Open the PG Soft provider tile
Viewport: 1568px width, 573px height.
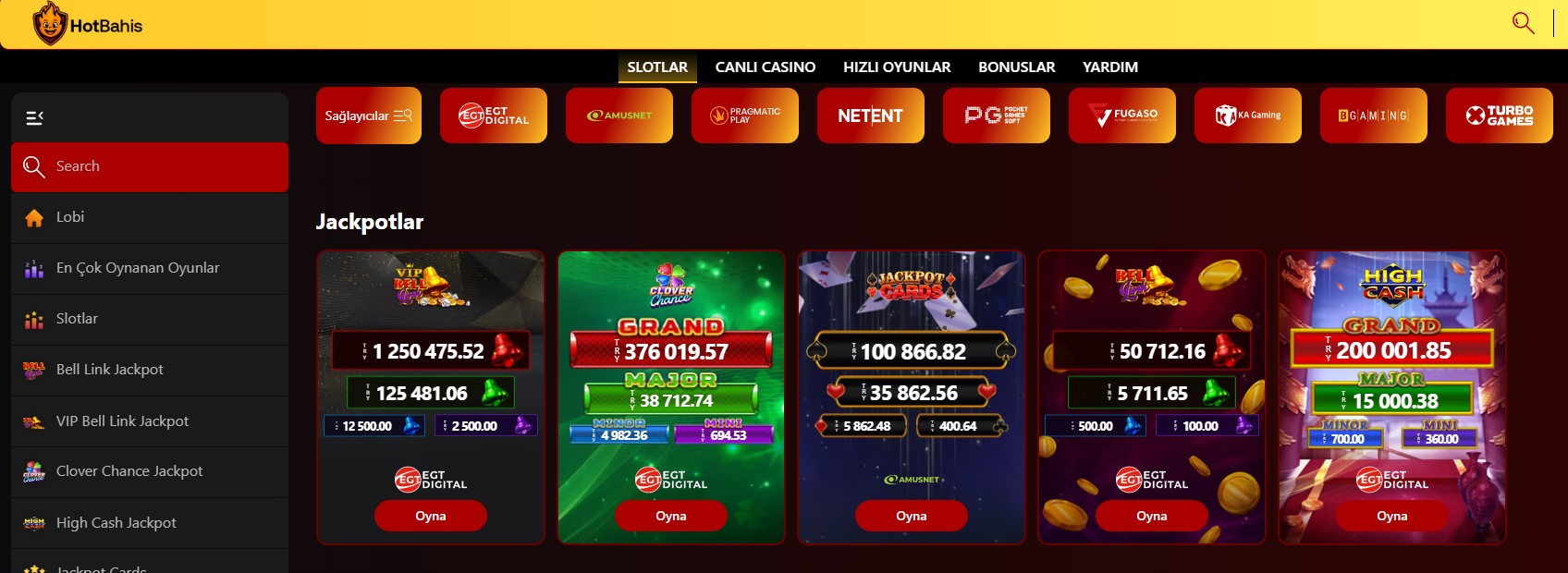click(x=997, y=116)
